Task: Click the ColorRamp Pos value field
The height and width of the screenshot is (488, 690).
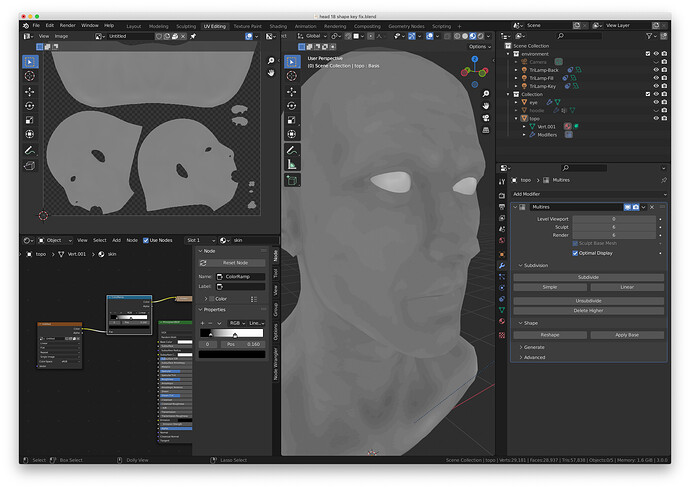Action: [243, 344]
